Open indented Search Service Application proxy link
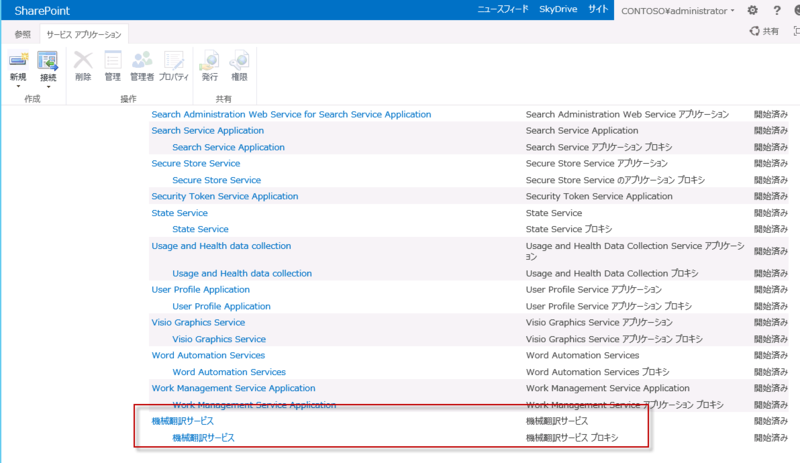Image resolution: width=800 pixels, height=463 pixels. coord(229,147)
